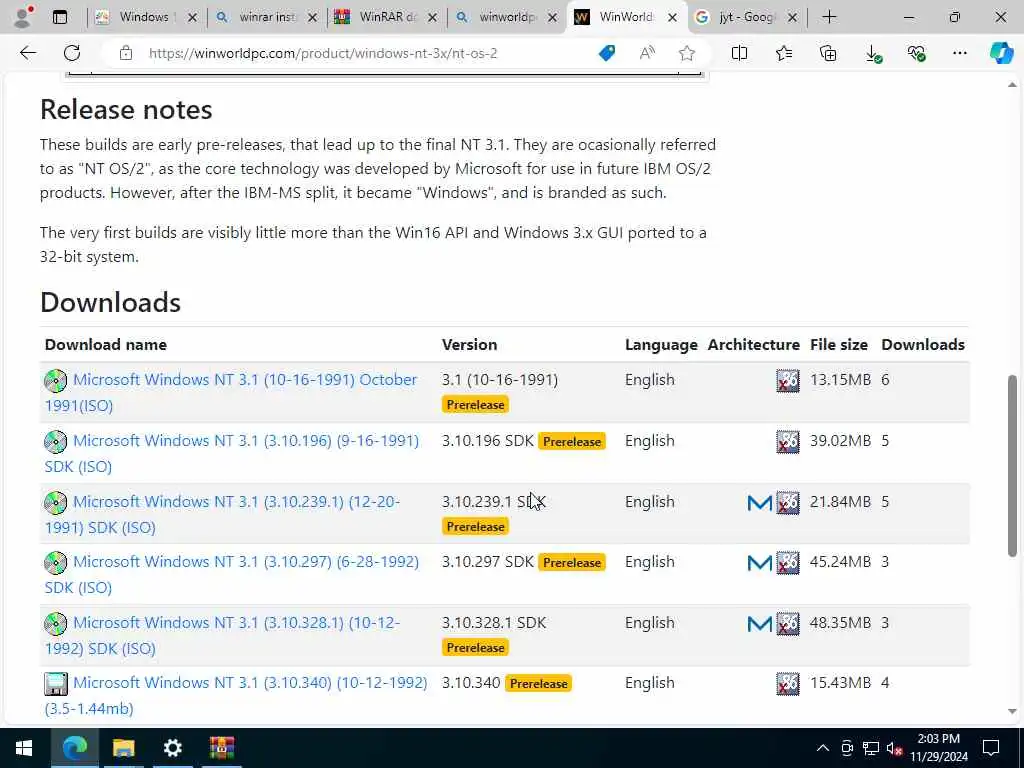The image size is (1024, 768).
Task: Click the Architecture column header
Action: (x=754, y=344)
